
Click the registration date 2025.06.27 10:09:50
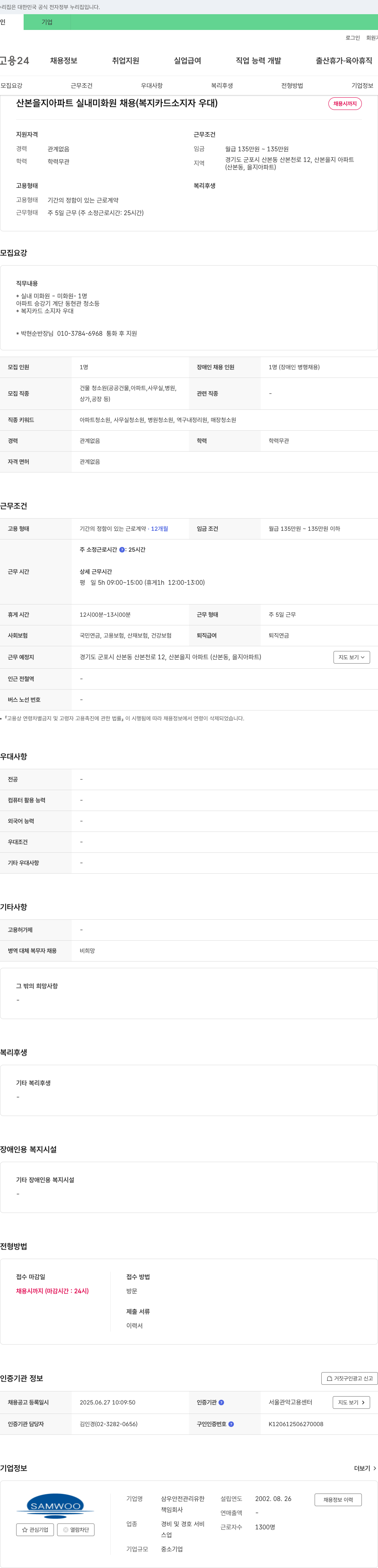pos(107,1402)
